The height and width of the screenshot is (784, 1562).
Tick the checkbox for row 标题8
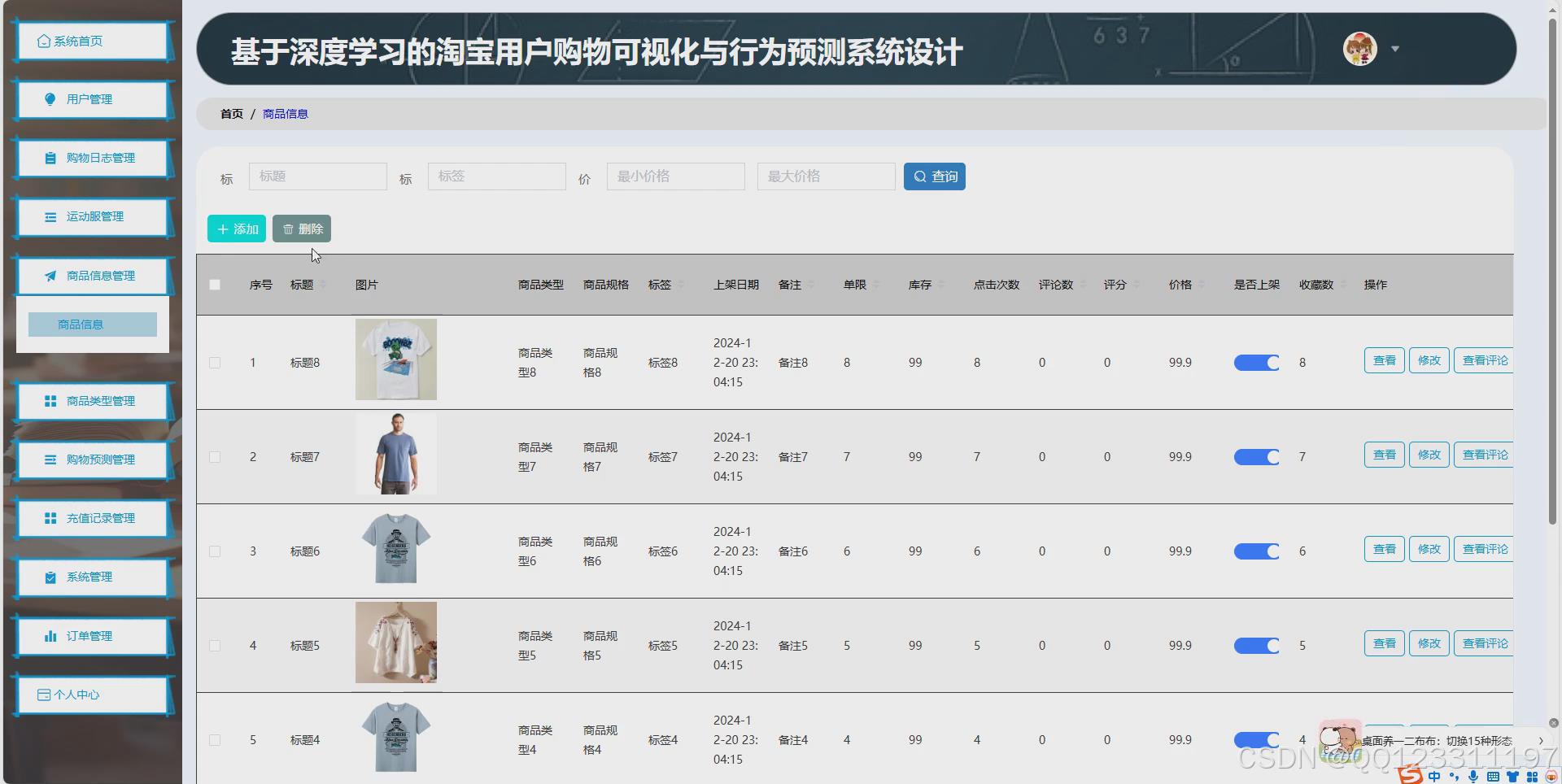click(x=215, y=363)
